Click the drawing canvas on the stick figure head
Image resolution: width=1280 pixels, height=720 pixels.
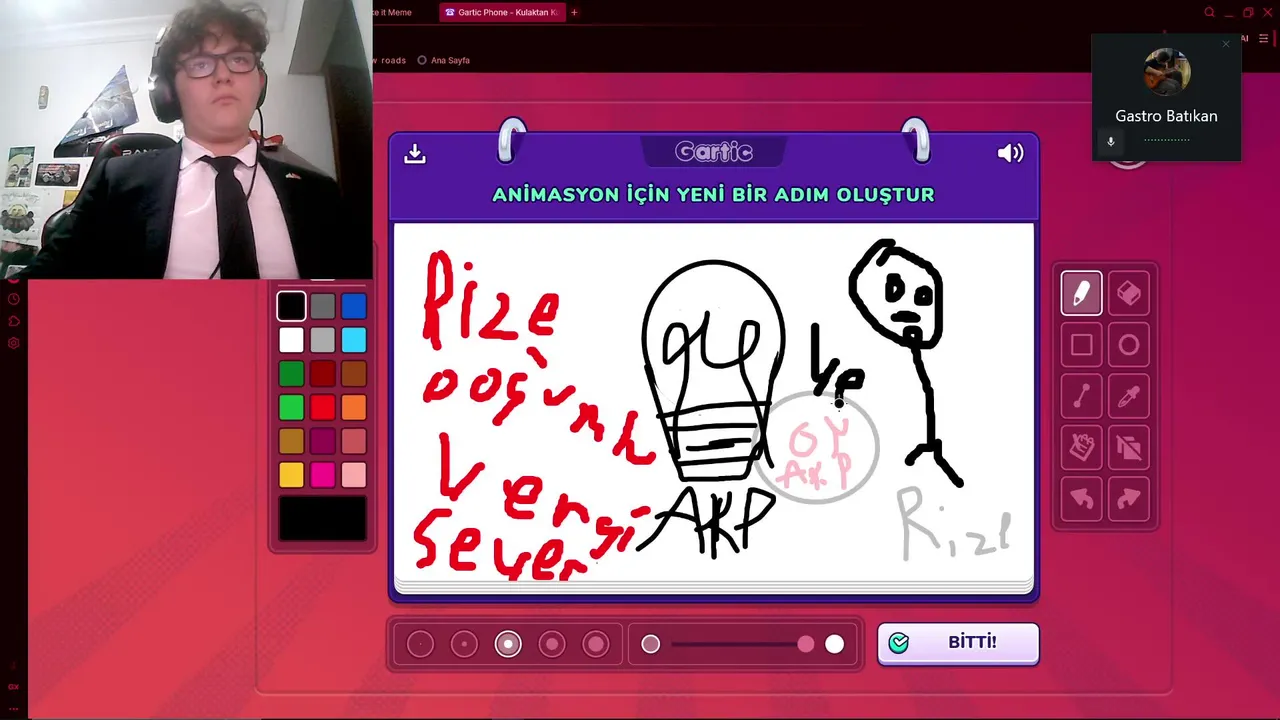pos(897,293)
